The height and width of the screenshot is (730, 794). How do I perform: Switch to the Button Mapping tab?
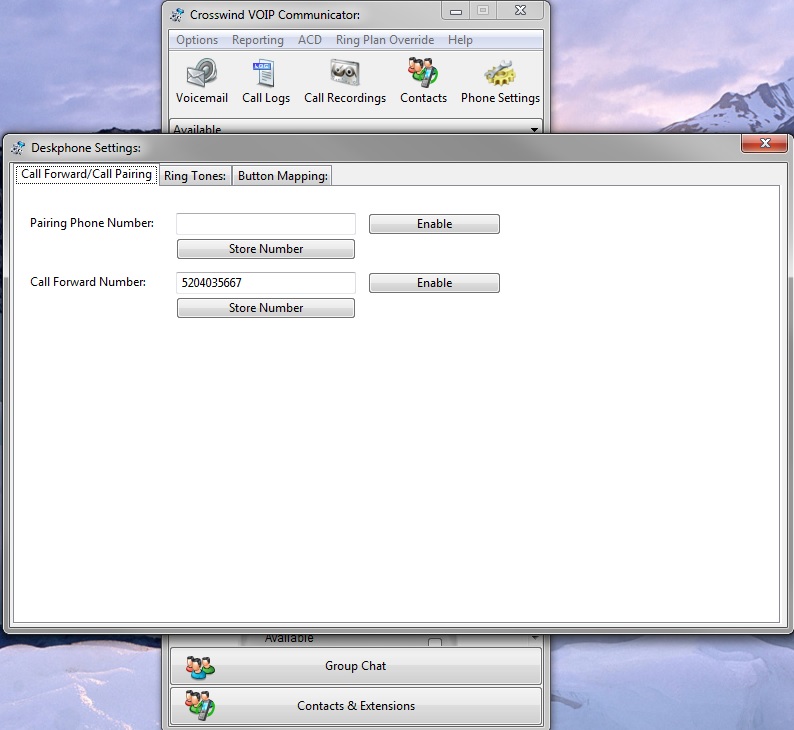coord(282,176)
